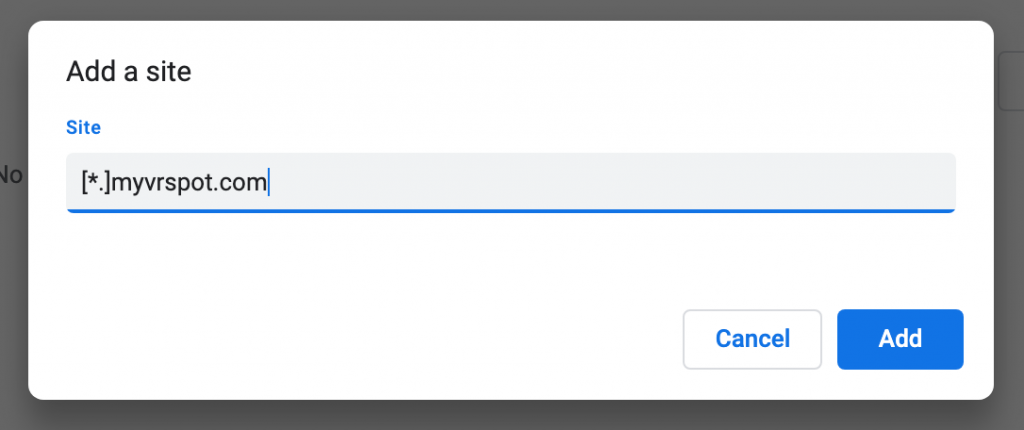Image resolution: width=1024 pixels, height=430 pixels.
Task: Click the [*.] wildcard prefix in Site field
Action: [96, 182]
